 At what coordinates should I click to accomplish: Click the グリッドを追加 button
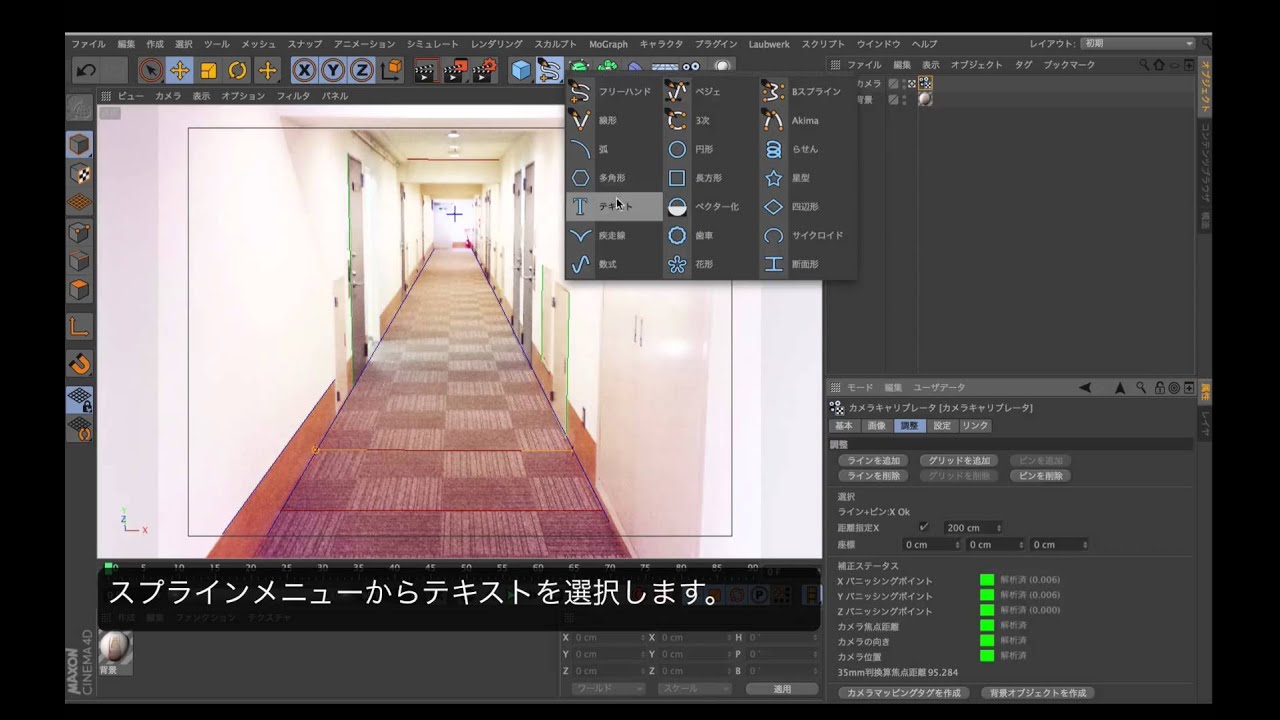[960, 461]
